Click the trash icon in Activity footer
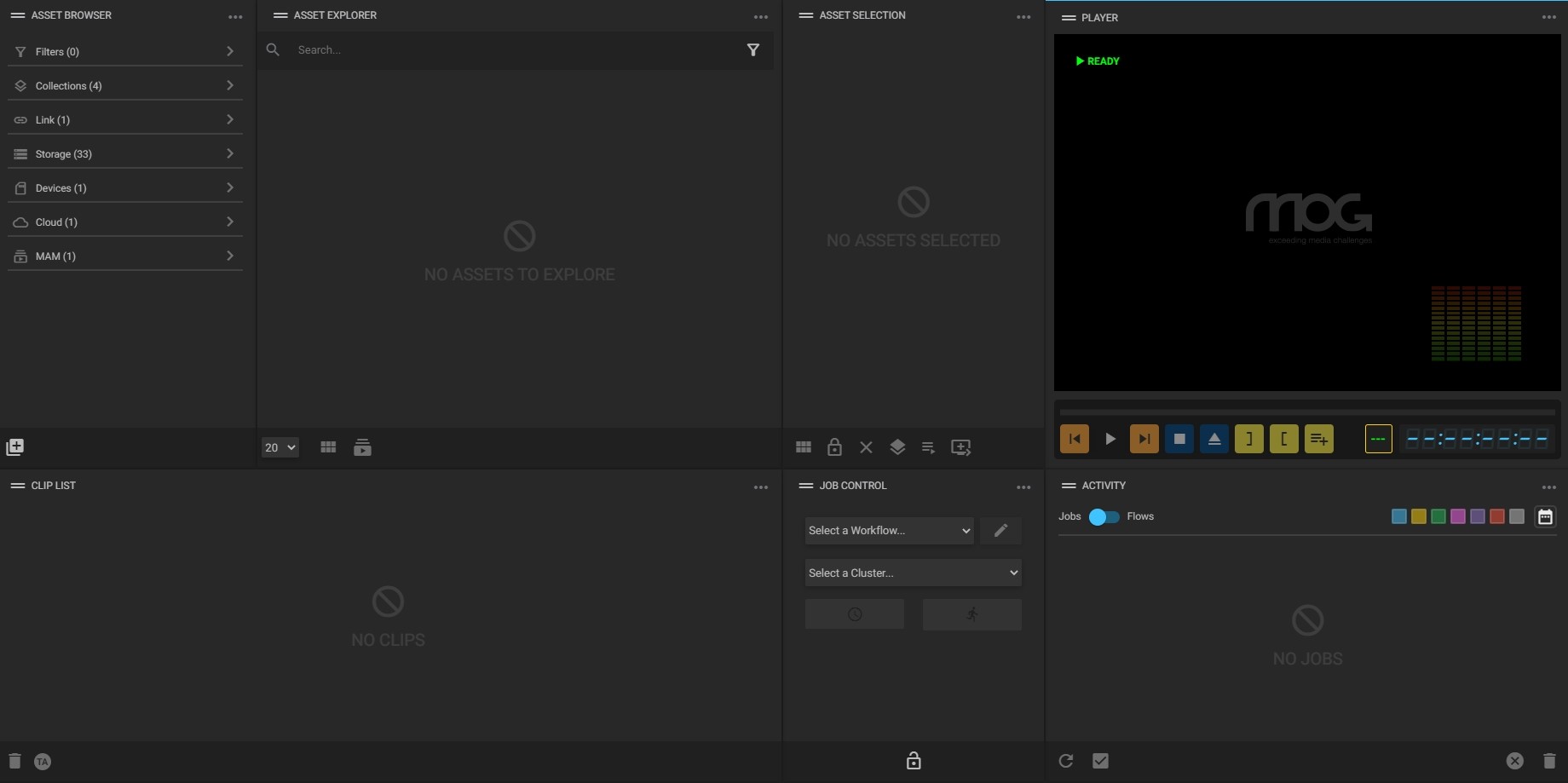Image resolution: width=1568 pixels, height=783 pixels. point(1549,761)
